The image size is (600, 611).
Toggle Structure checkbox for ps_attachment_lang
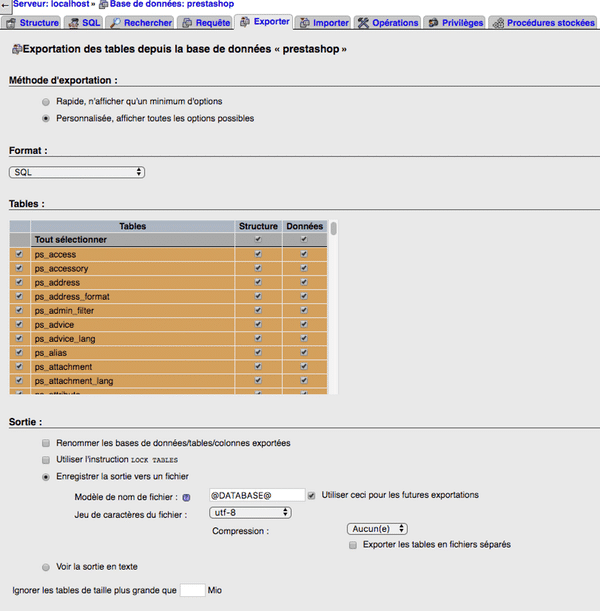point(258,380)
